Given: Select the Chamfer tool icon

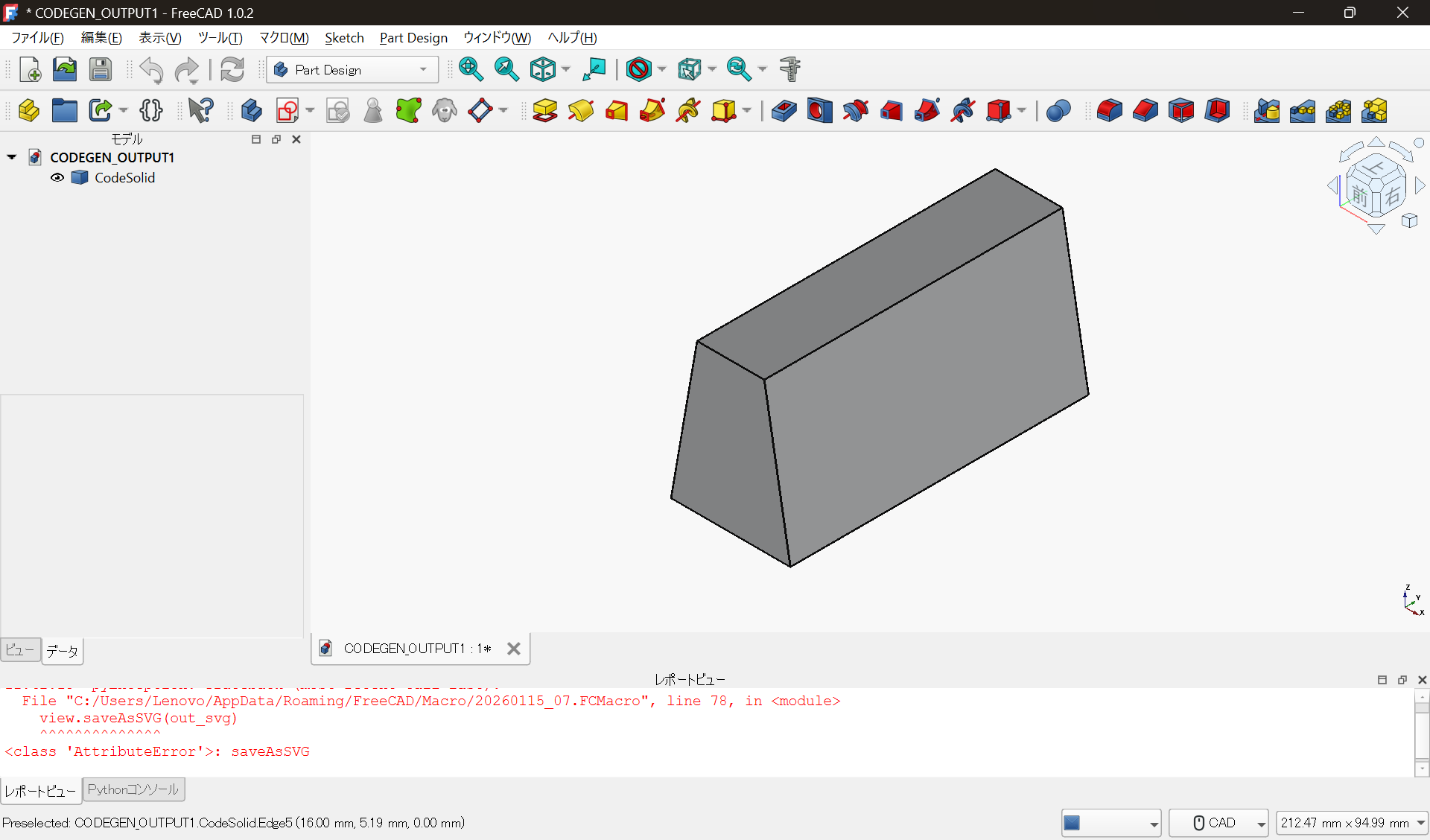Looking at the screenshot, I should tap(1145, 111).
